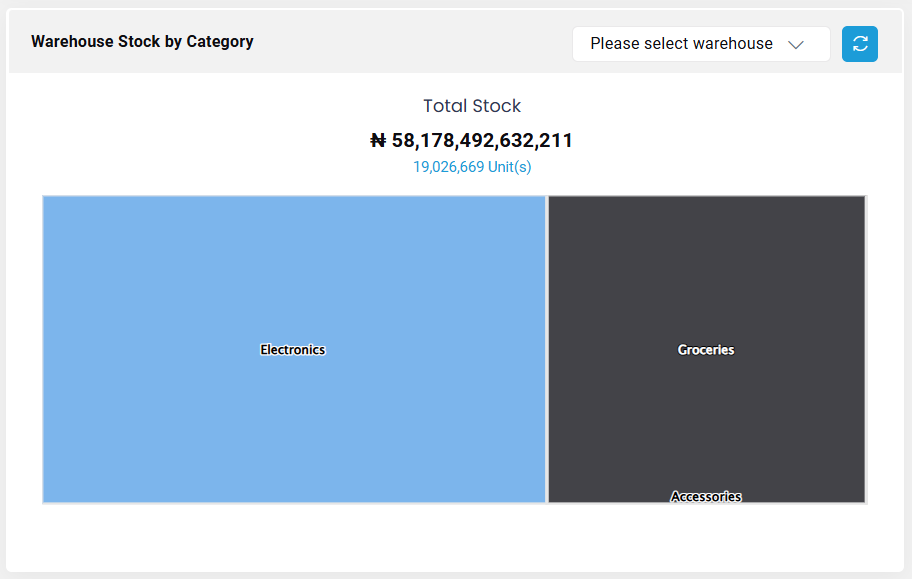Open the 'Please select warehouse' dropdown
Image resolution: width=912 pixels, height=579 pixels.
tap(701, 44)
